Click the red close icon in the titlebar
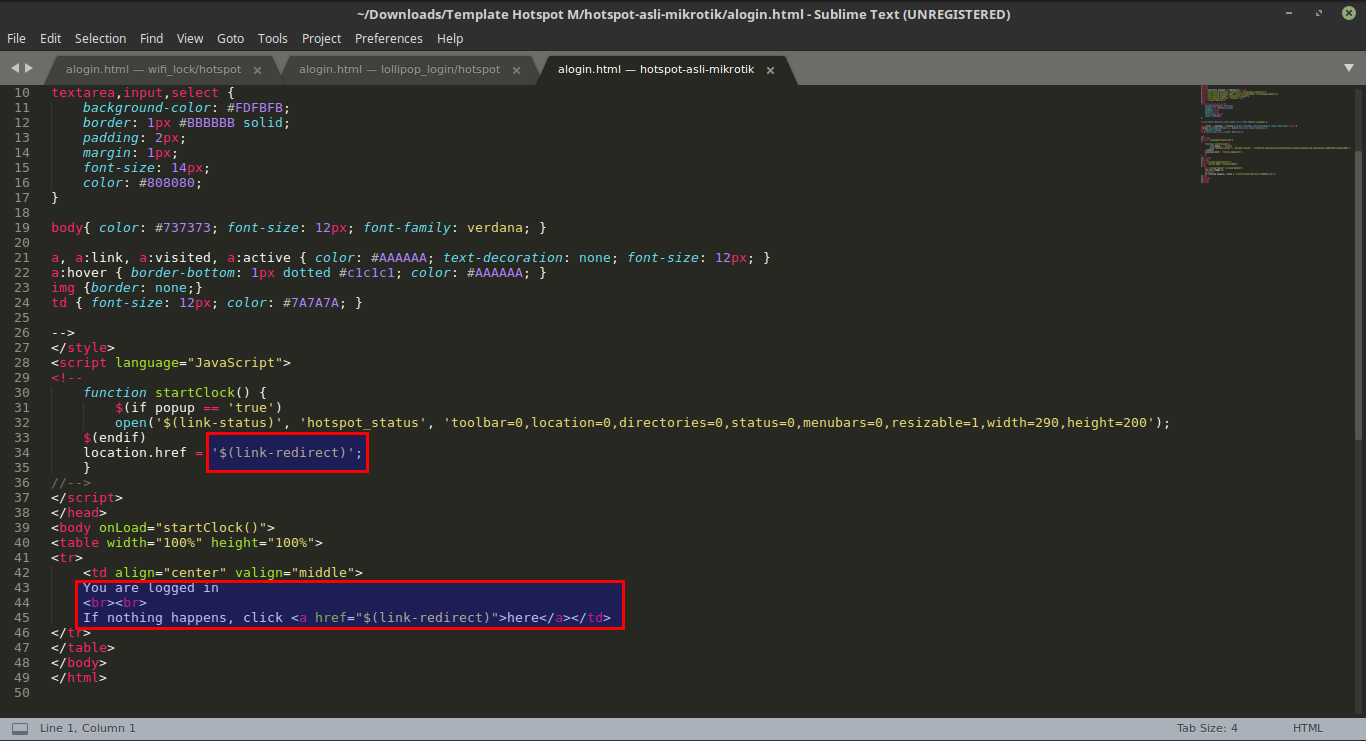Screen dimensions: 1366x741 pos(1348,13)
